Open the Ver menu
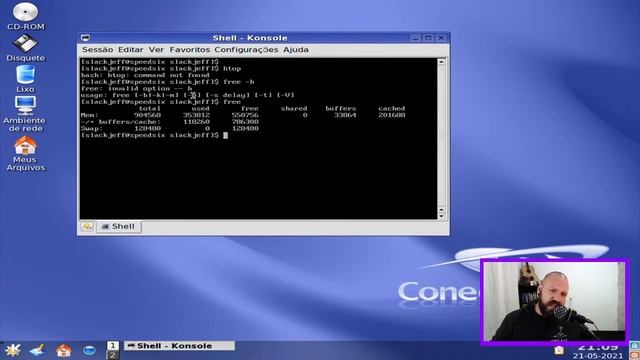 tap(156, 49)
